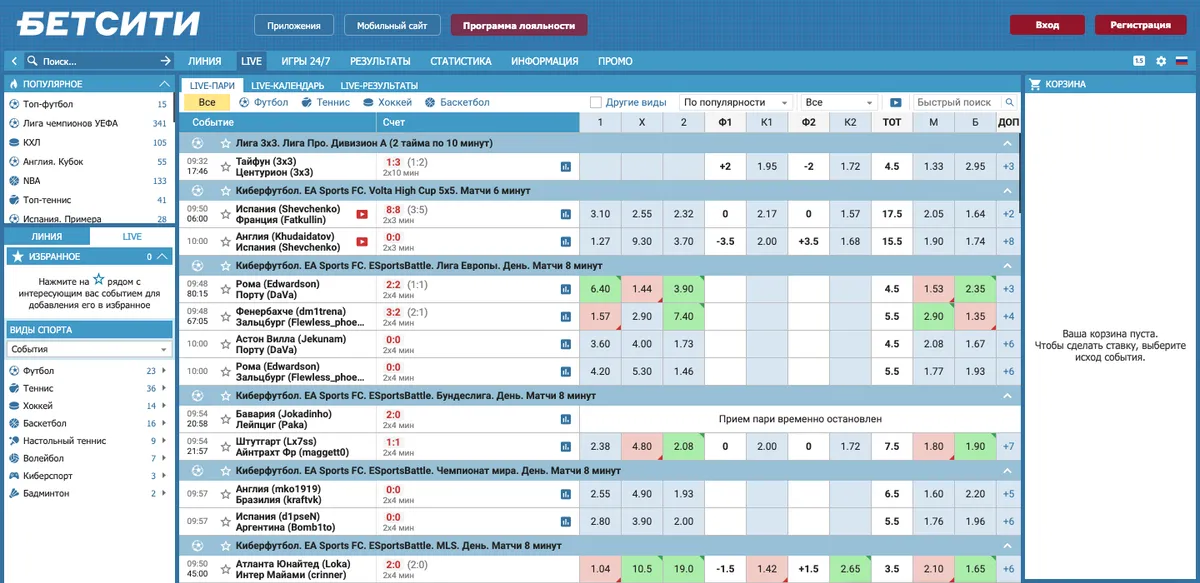Favorite the Атланта Юнайтед (Loka) match star
Screen dimensions: 1200x583
tap(225, 569)
